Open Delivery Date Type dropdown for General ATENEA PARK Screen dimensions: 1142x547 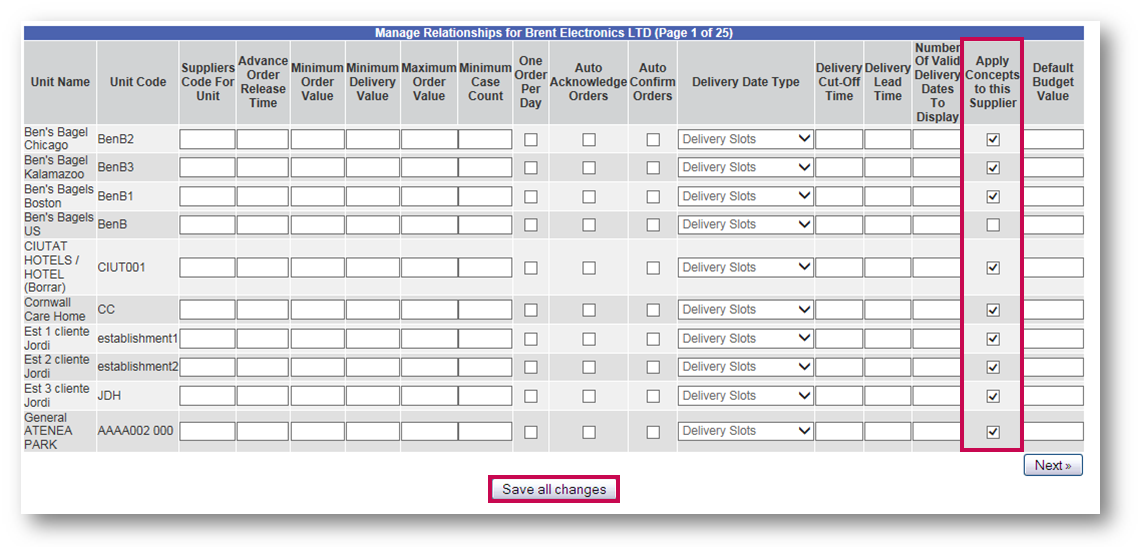coord(745,431)
